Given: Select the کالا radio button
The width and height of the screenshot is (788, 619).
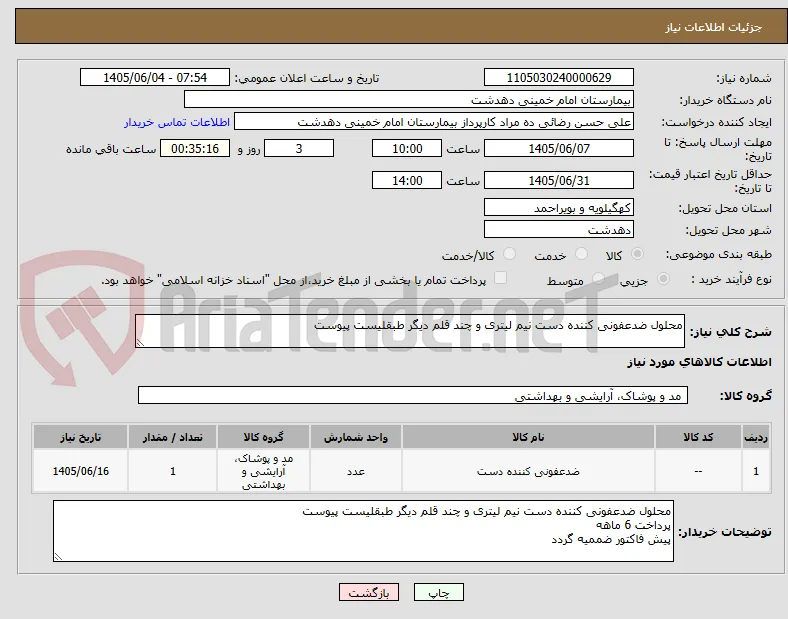Looking at the screenshot, I should point(637,254).
